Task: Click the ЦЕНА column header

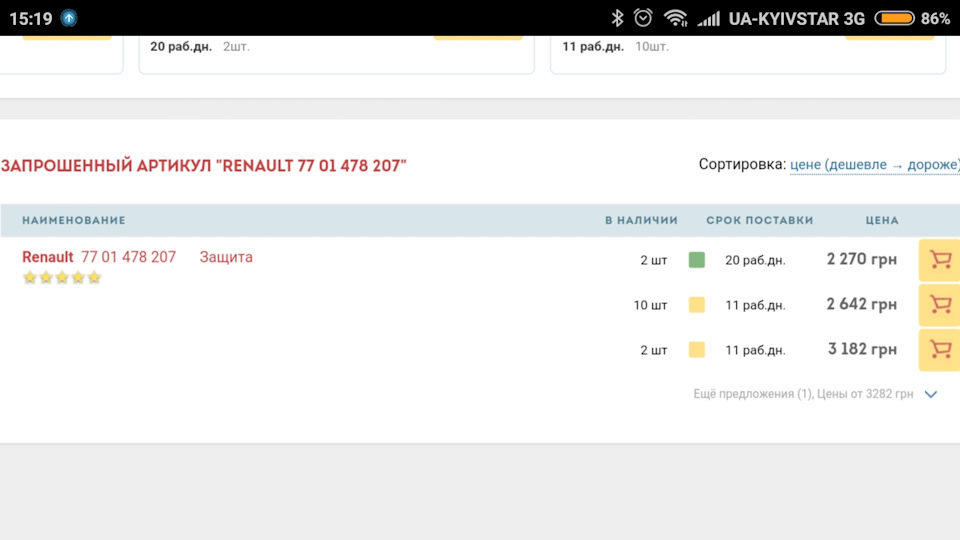Action: click(x=882, y=220)
